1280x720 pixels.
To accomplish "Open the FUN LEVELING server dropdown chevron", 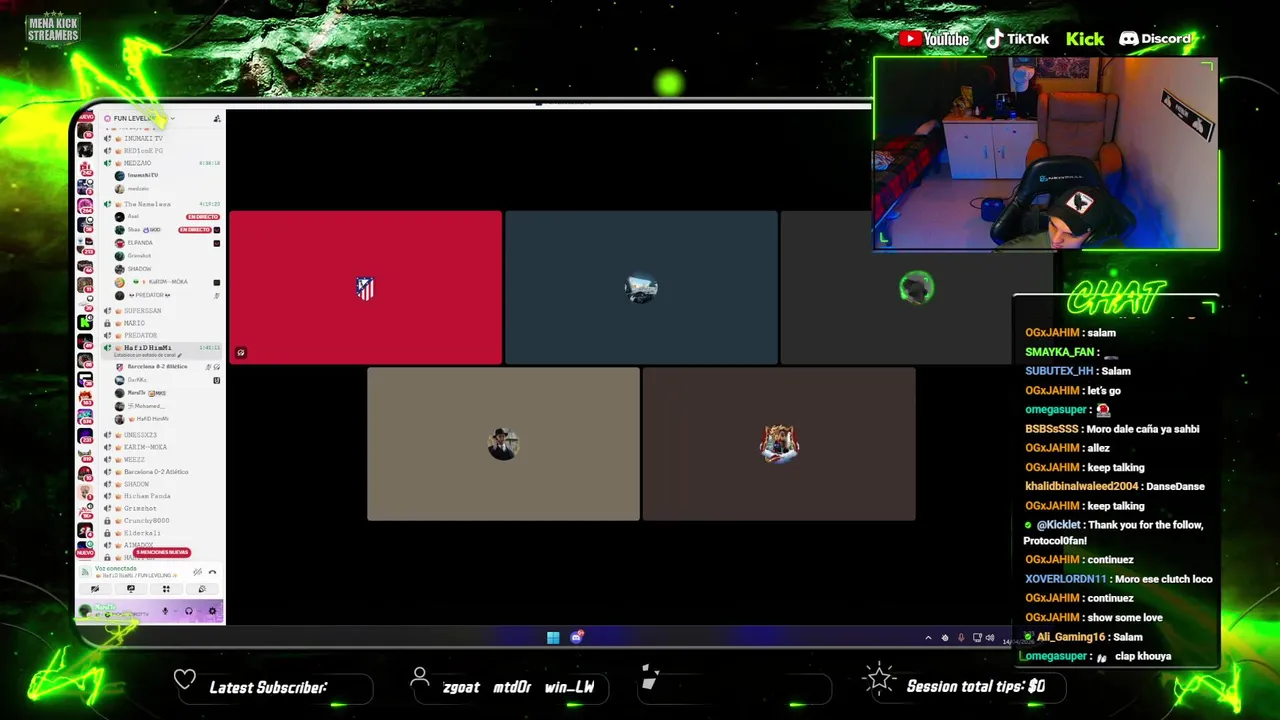I will coord(172,118).
